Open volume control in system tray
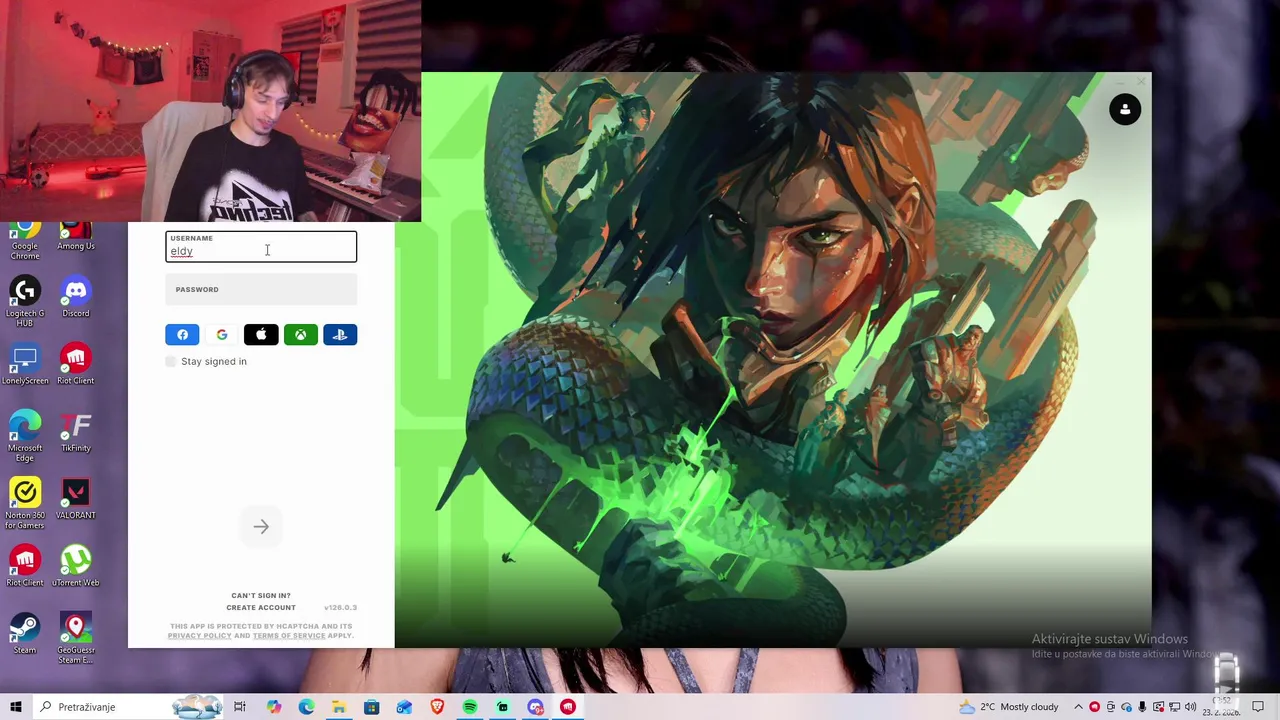 click(x=1190, y=707)
